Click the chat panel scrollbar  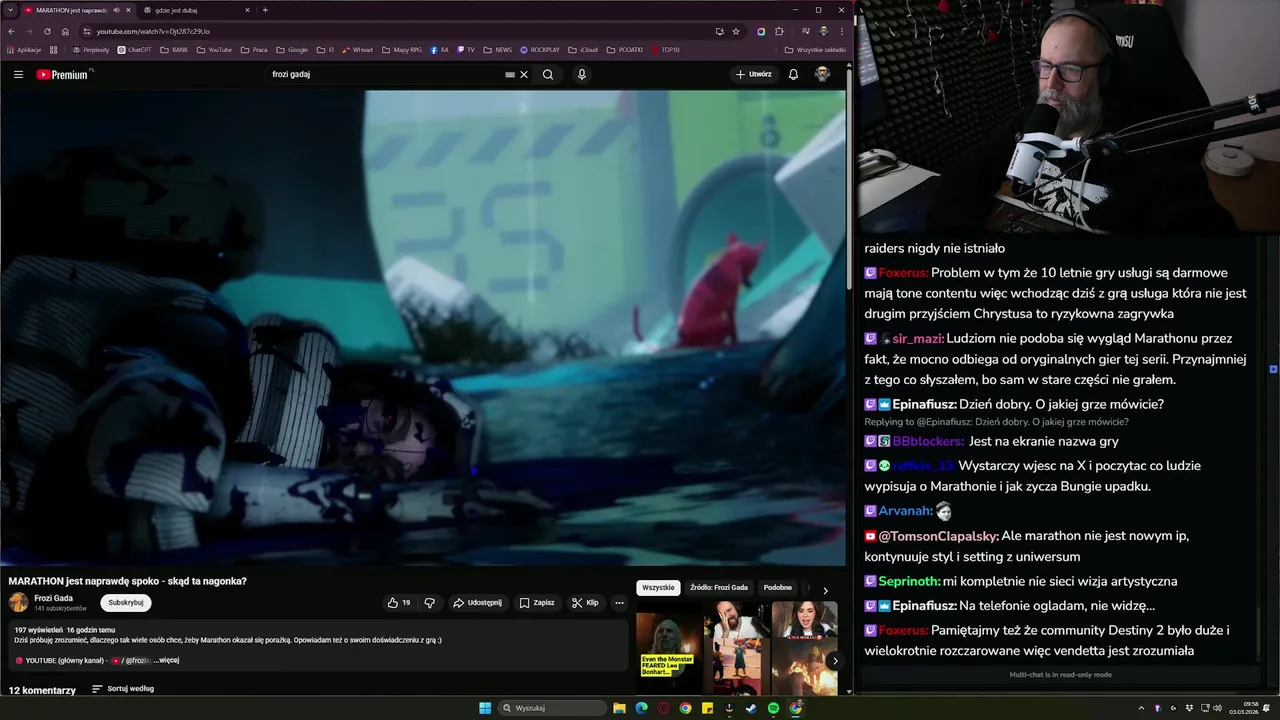[x=1258, y=632]
